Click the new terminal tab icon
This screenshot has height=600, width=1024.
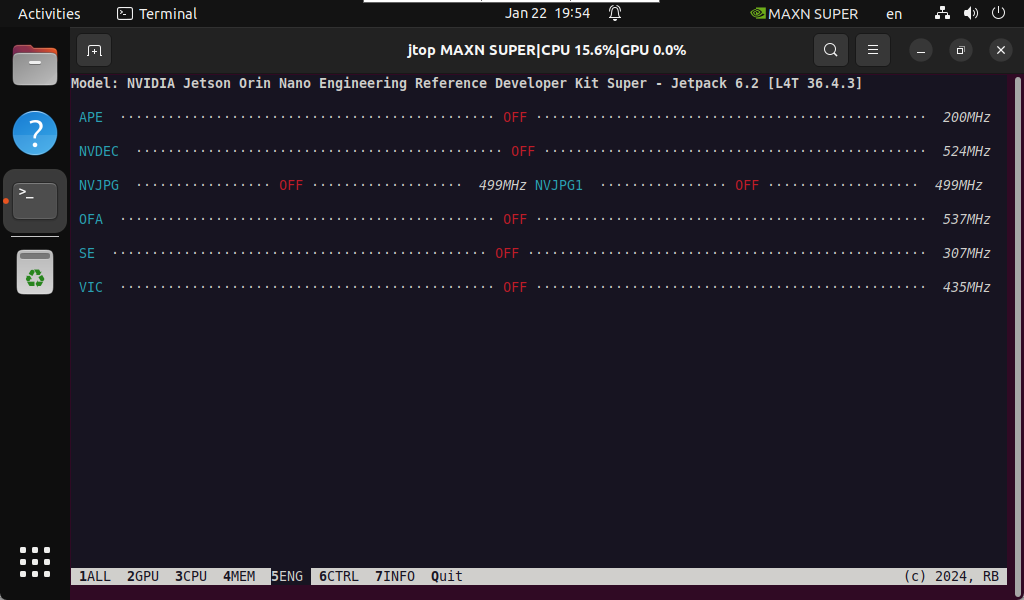coord(93,50)
